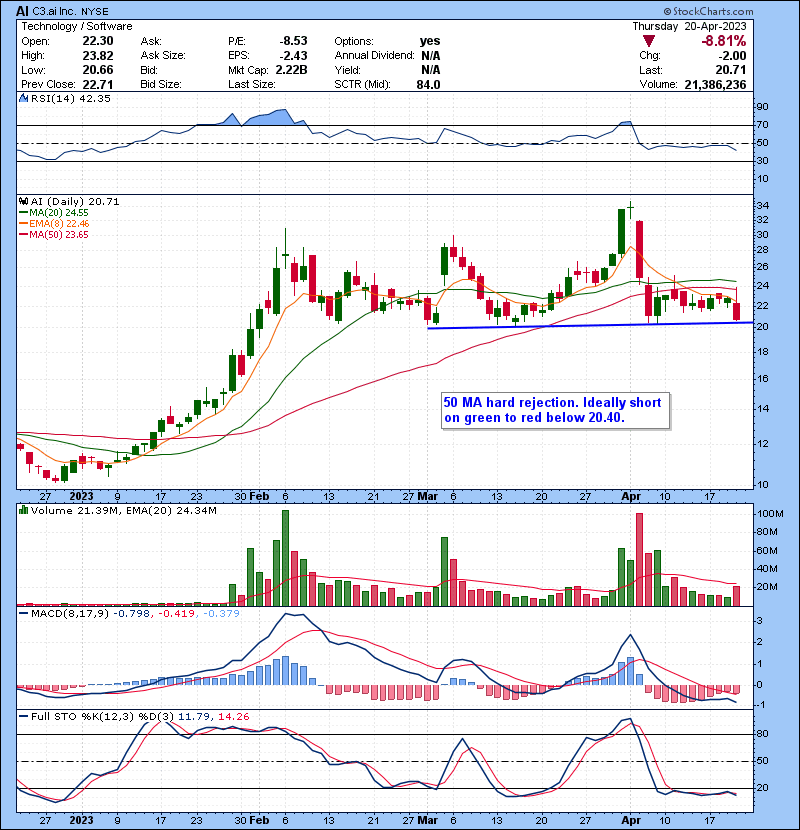Click the Volume figure 21,386,236
Viewport: 800px width, 830px height.
point(715,85)
